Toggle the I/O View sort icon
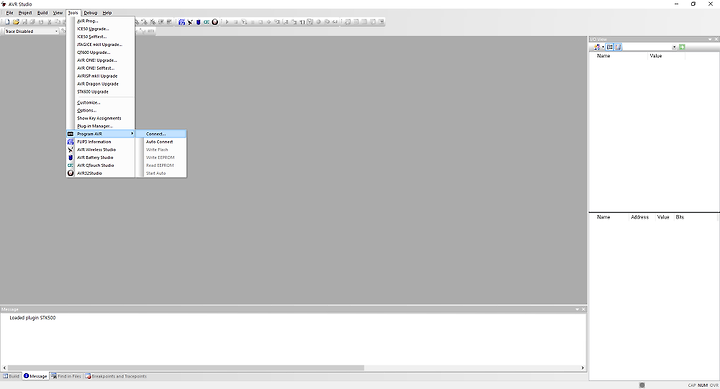Viewport: 720px width, 389px height. point(618,47)
